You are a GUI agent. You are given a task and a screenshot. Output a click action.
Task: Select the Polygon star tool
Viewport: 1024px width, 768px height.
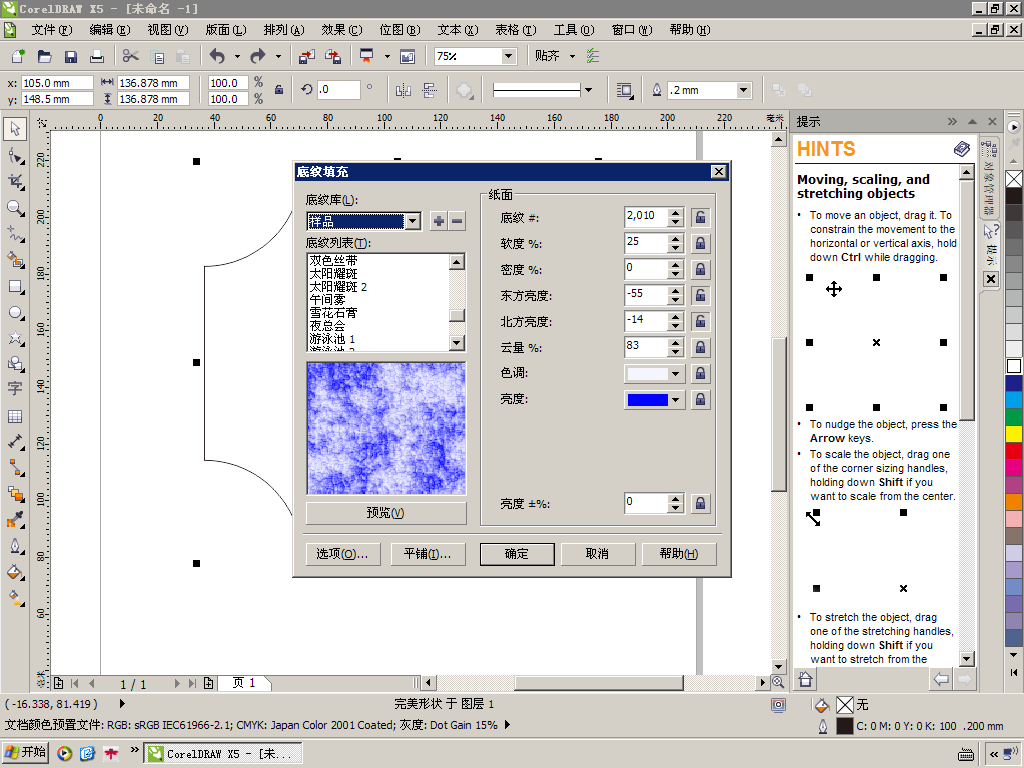(x=15, y=338)
